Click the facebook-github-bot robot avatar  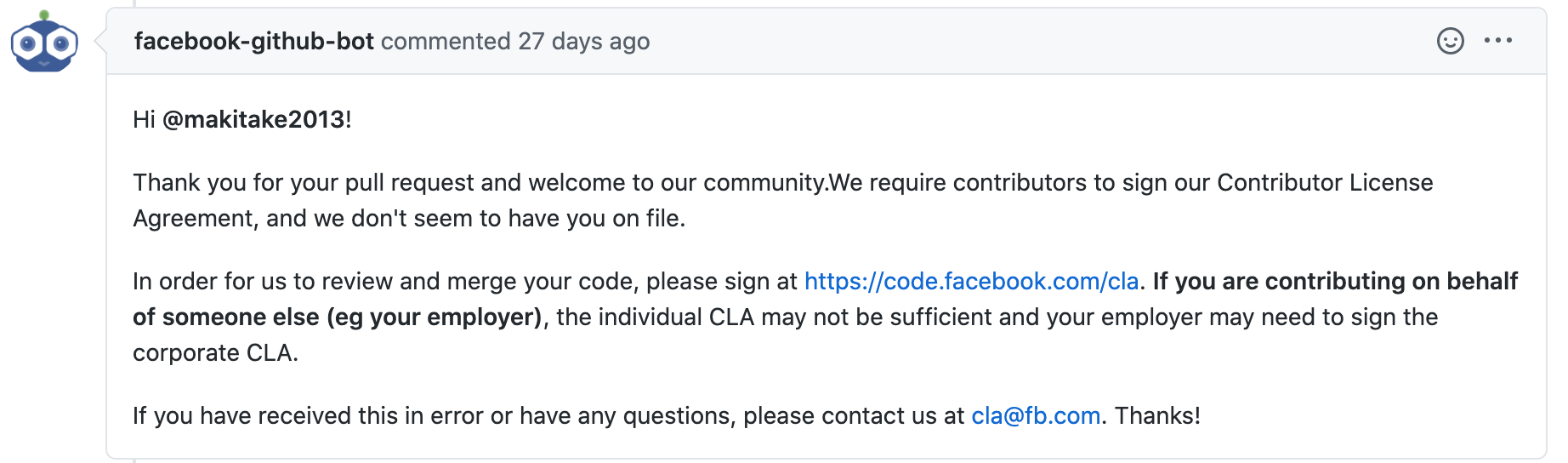tap(44, 43)
